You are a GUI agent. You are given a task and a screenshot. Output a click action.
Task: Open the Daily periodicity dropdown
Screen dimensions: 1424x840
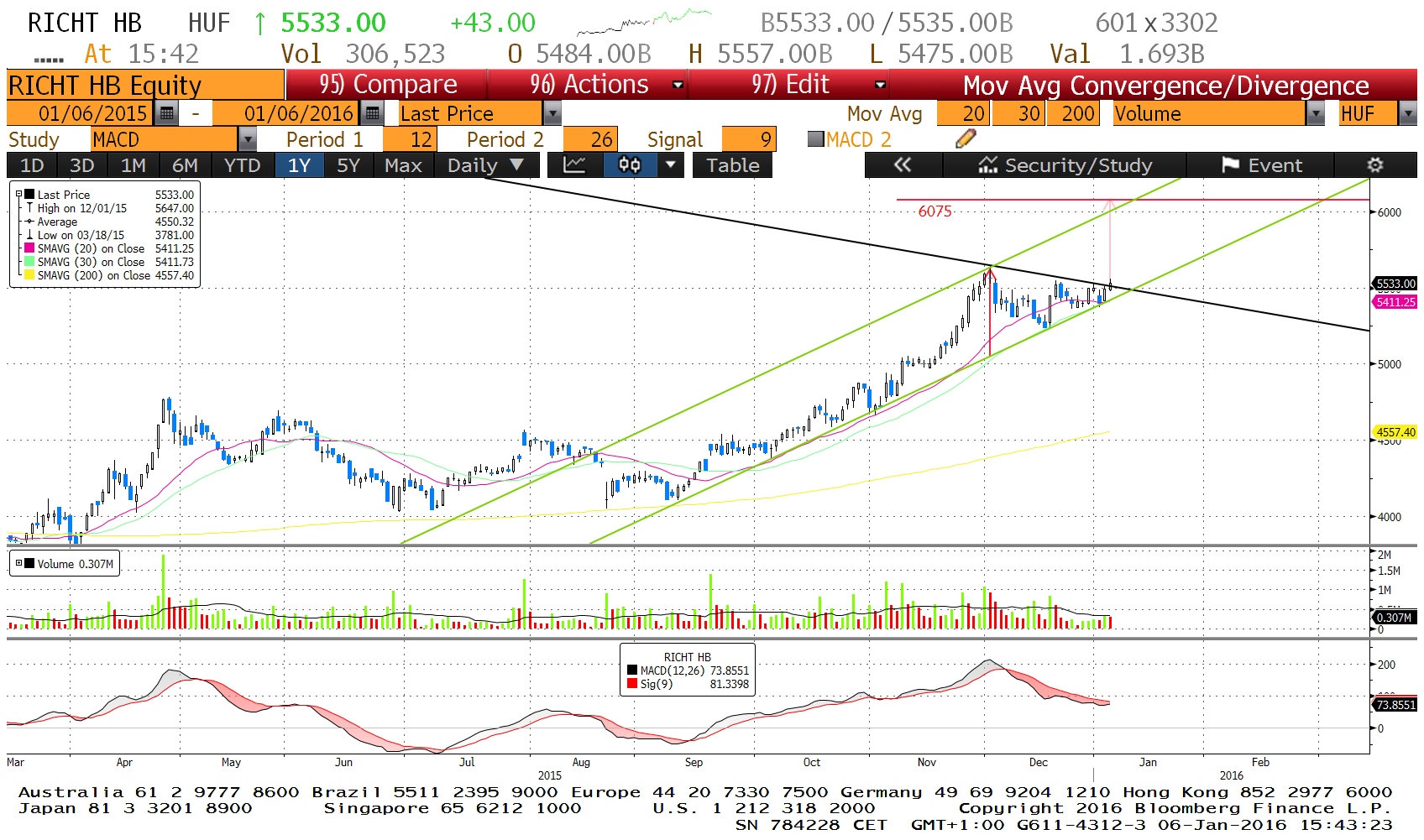coord(484,165)
